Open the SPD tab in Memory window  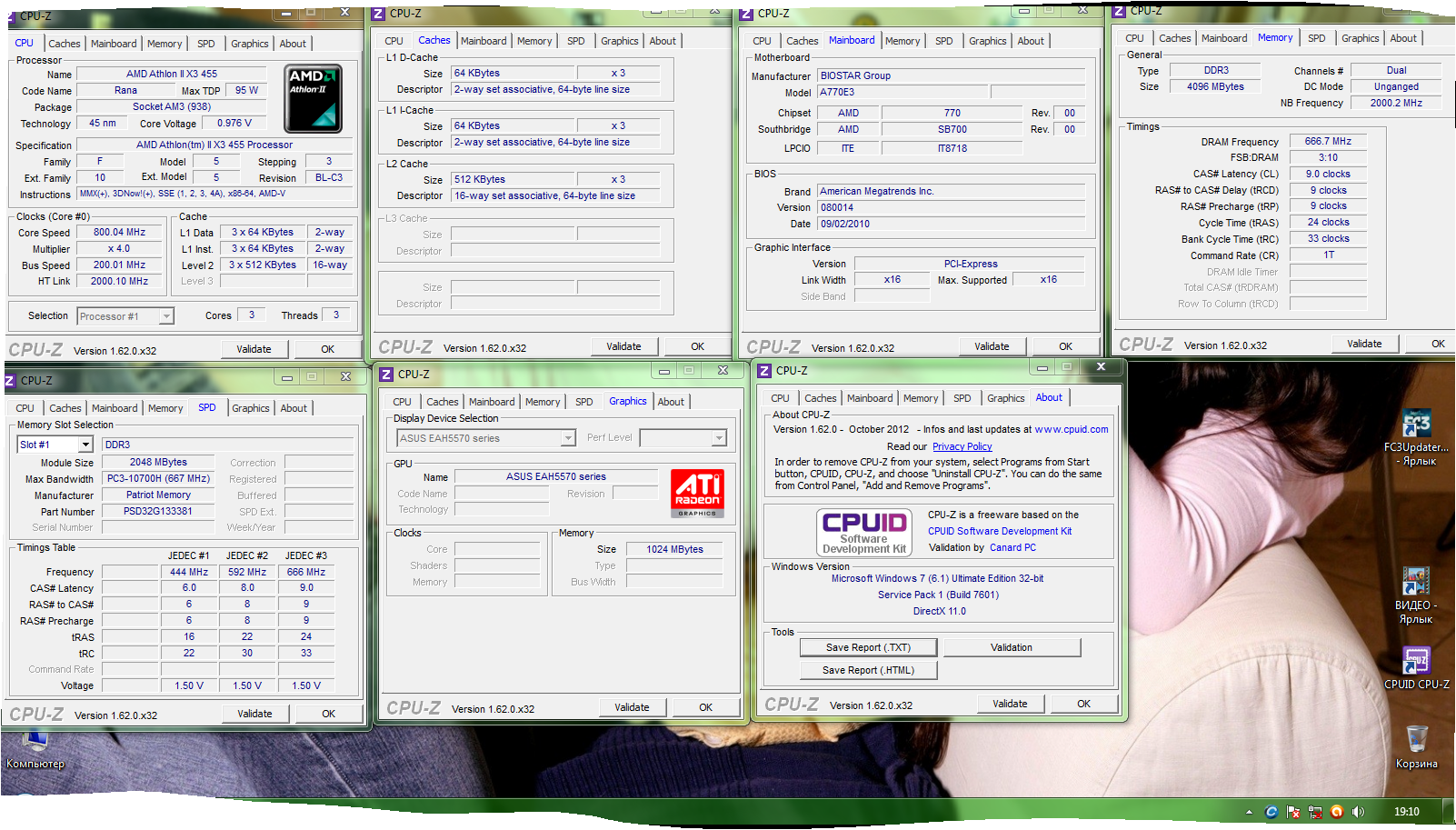pos(1316,38)
